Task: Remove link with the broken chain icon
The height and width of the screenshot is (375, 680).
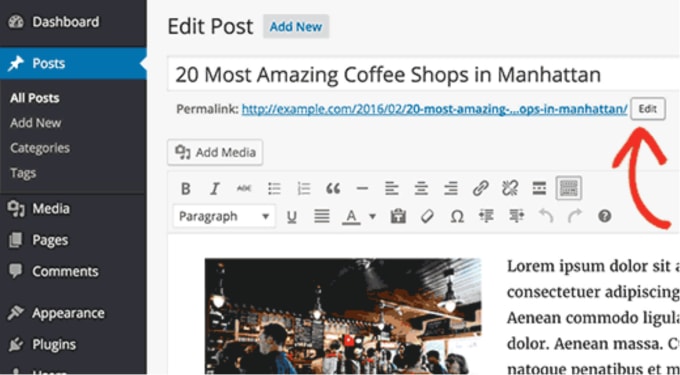Action: point(510,189)
